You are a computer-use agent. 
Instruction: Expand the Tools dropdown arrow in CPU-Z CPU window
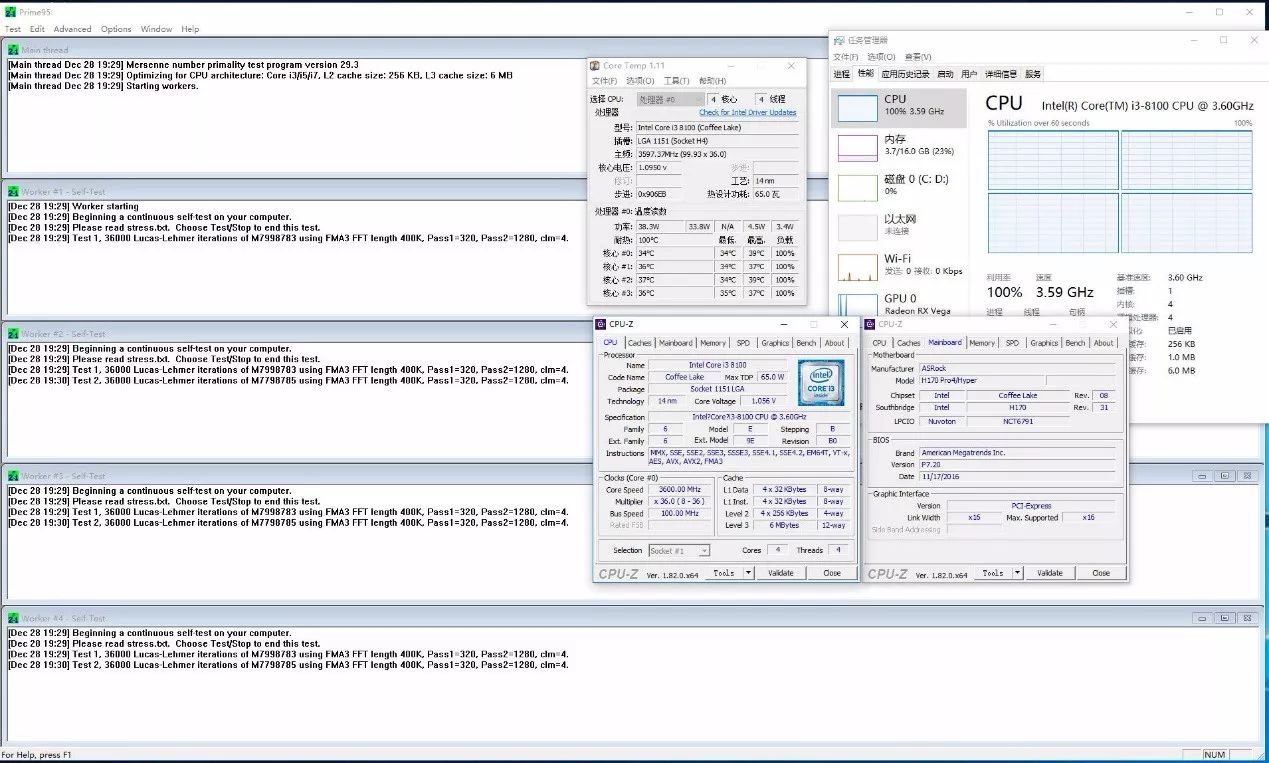(x=745, y=573)
